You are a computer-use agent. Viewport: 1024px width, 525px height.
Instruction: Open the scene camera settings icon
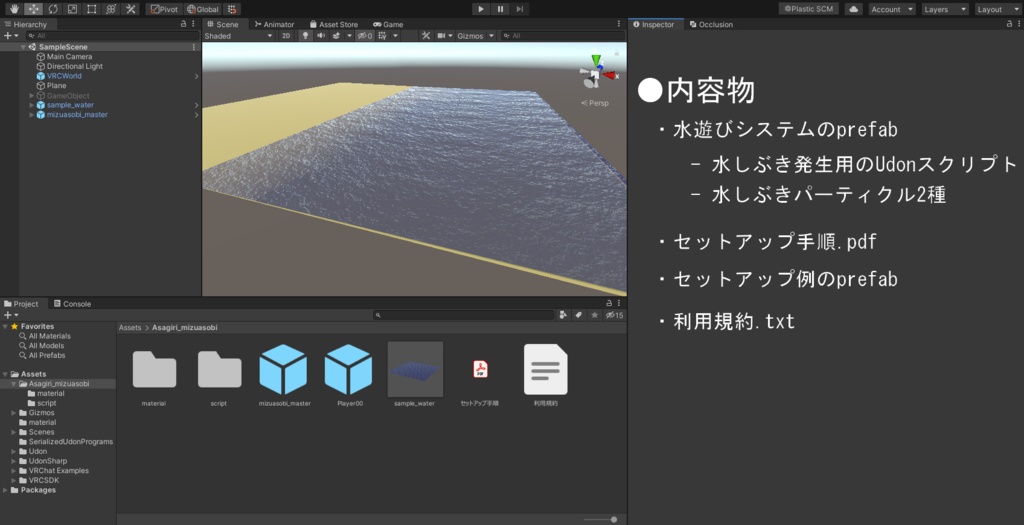pyautogui.click(x=441, y=36)
